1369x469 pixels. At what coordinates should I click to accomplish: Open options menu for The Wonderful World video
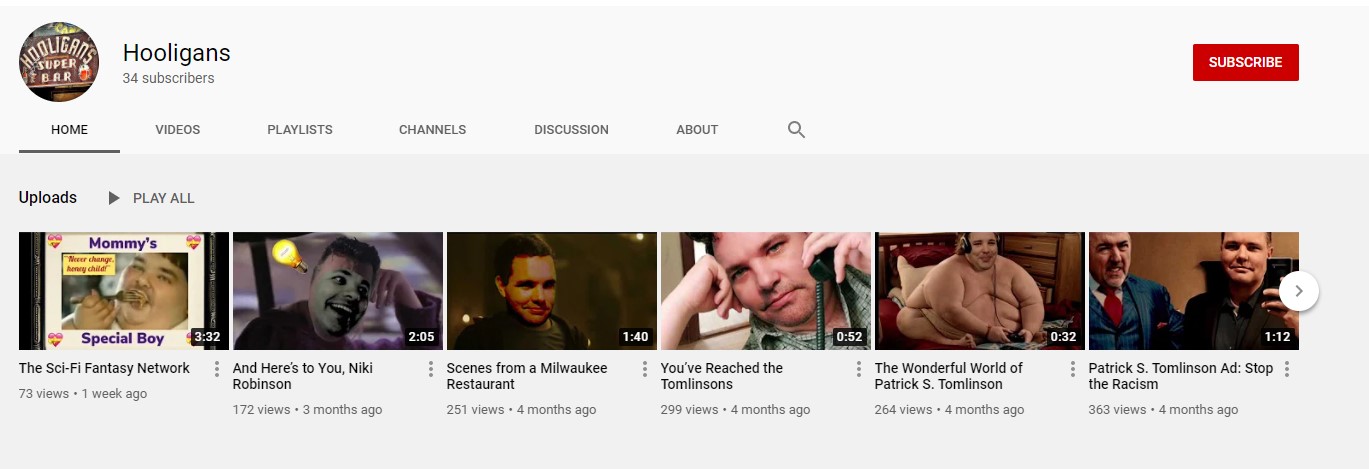[1073, 369]
